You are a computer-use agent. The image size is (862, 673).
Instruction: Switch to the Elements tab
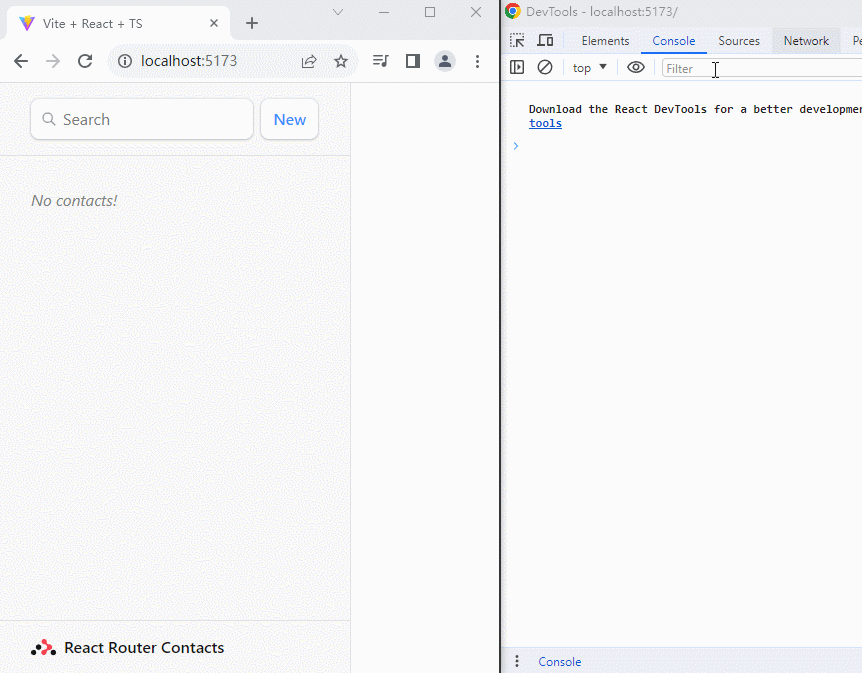click(605, 41)
